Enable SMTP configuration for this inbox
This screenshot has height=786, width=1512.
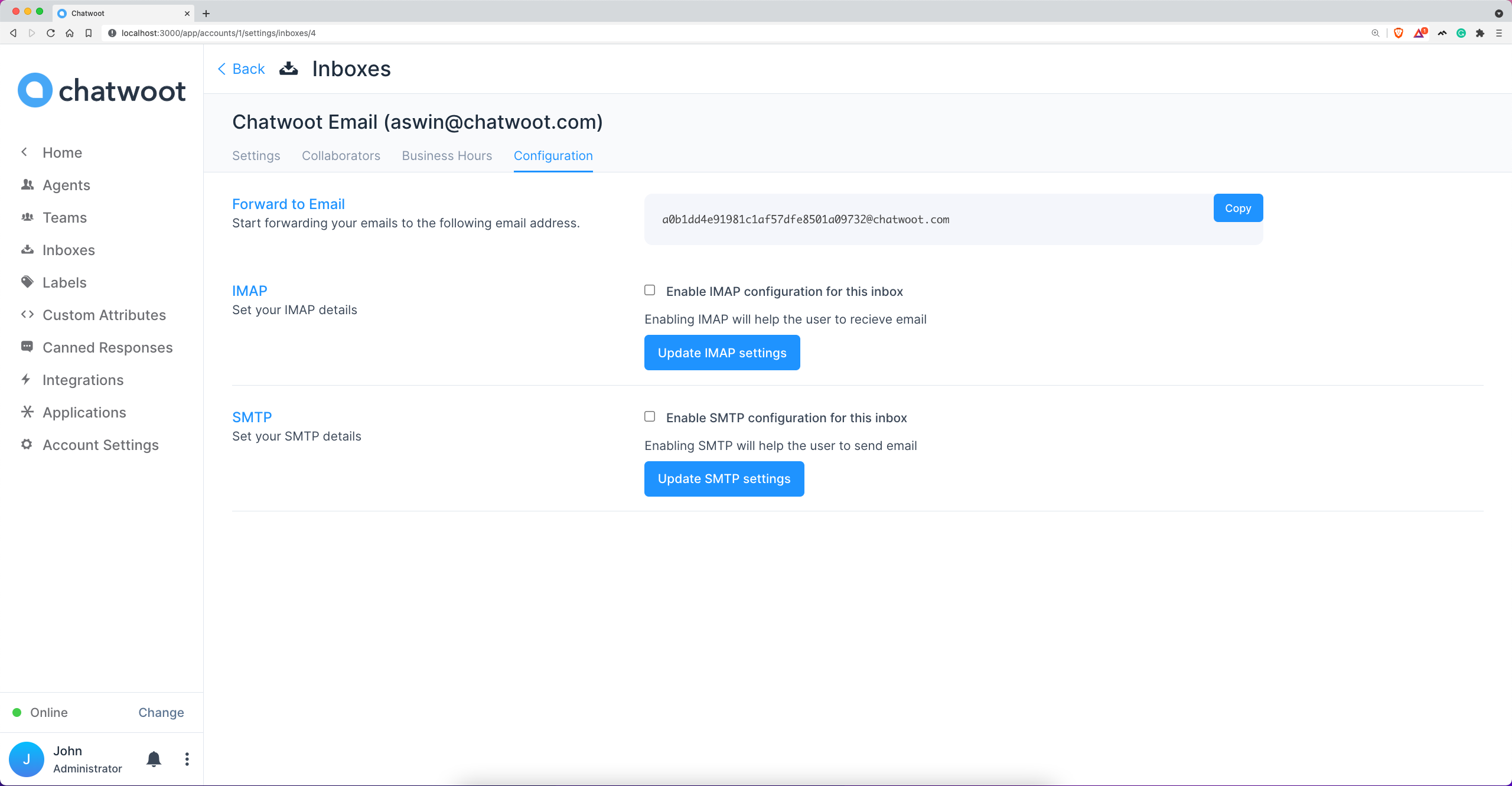click(649, 416)
